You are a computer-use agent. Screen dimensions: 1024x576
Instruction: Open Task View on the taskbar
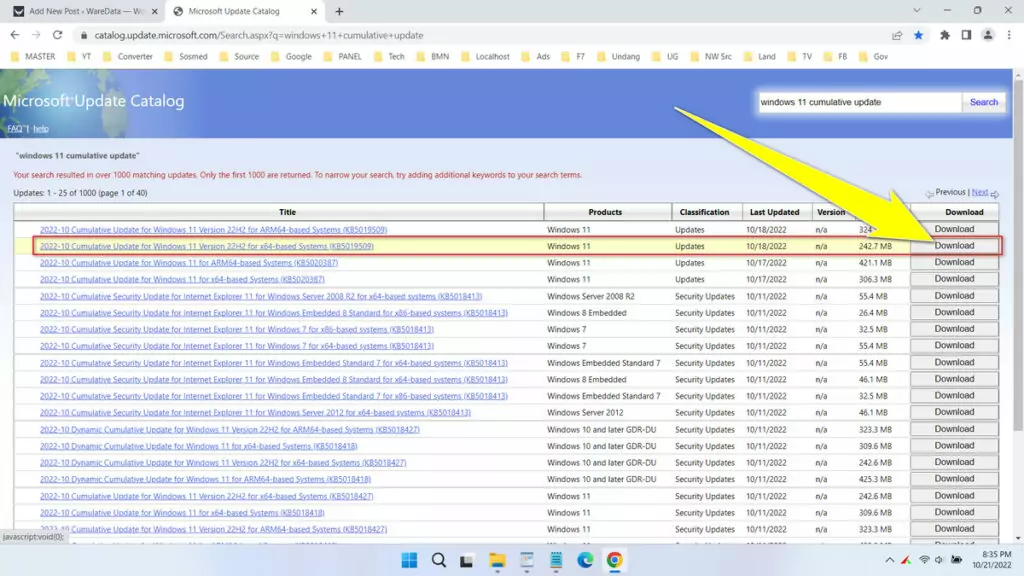[466, 560]
